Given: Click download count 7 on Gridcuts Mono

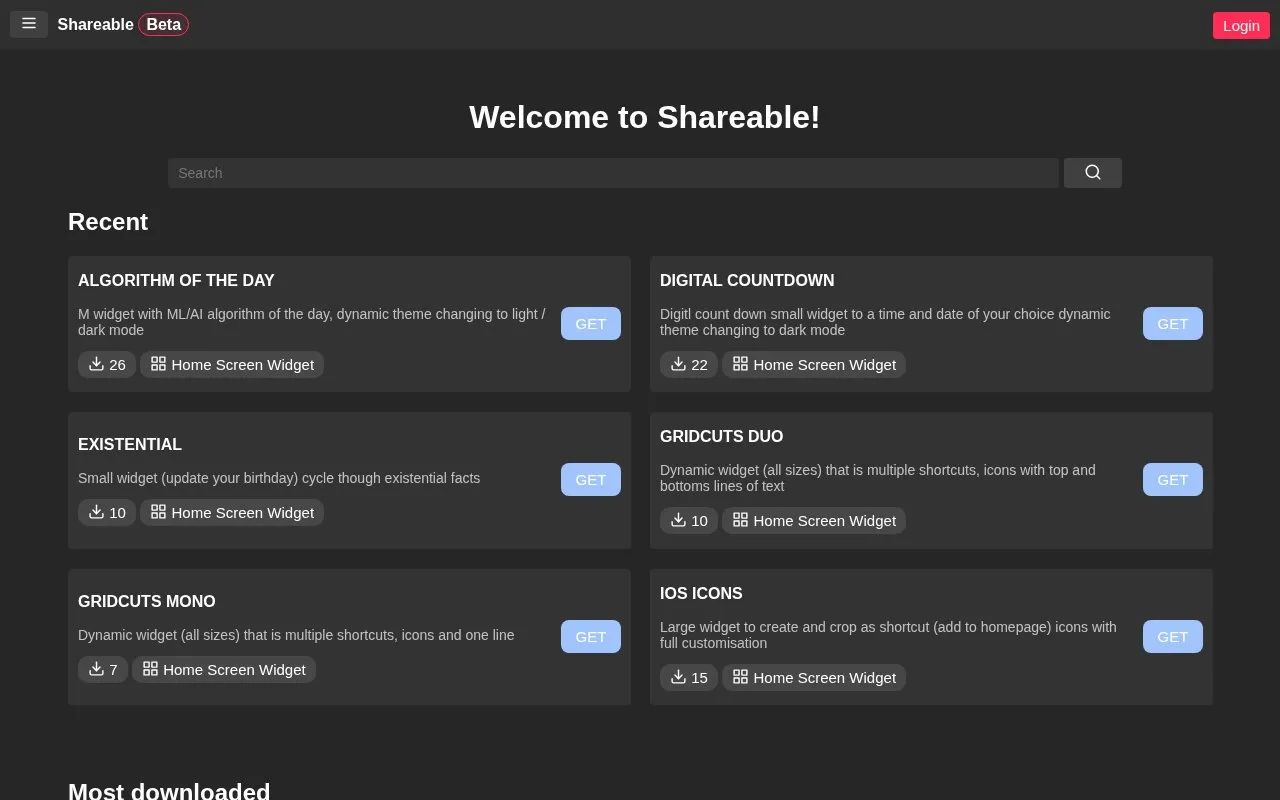Looking at the screenshot, I should (x=103, y=670).
